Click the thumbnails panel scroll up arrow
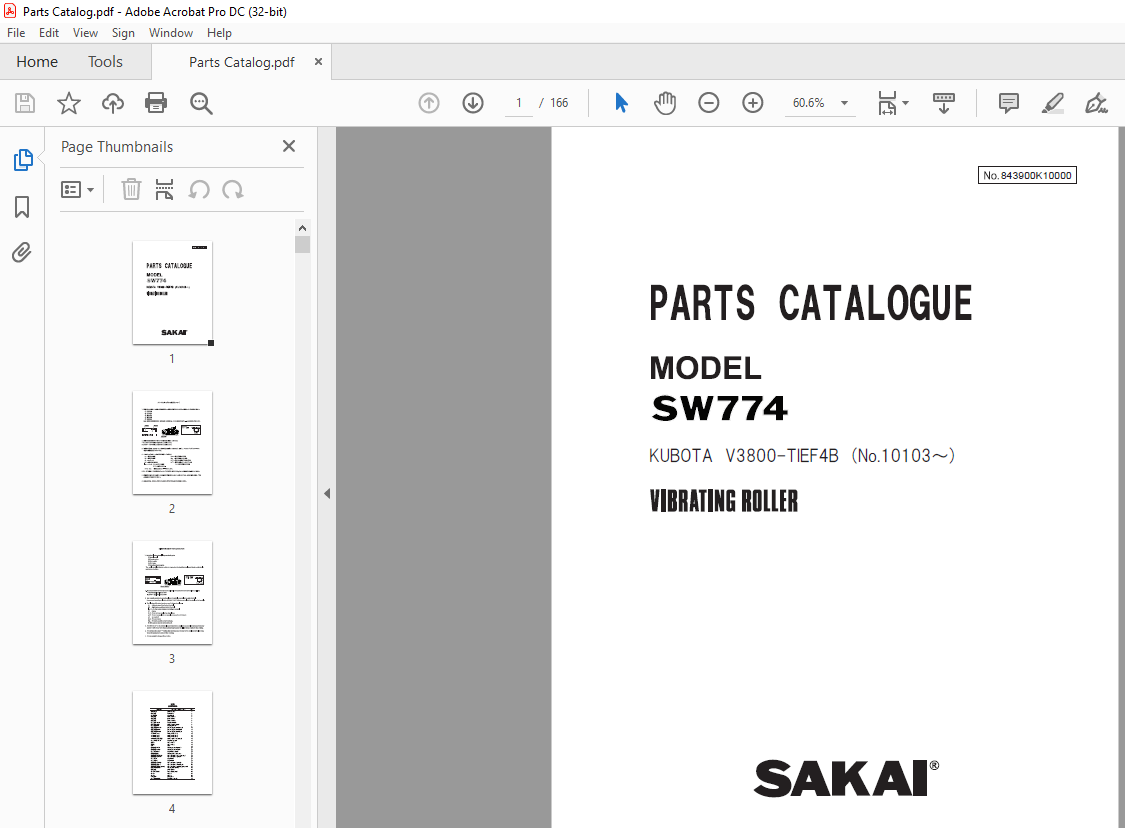The image size is (1125, 828). point(303,228)
